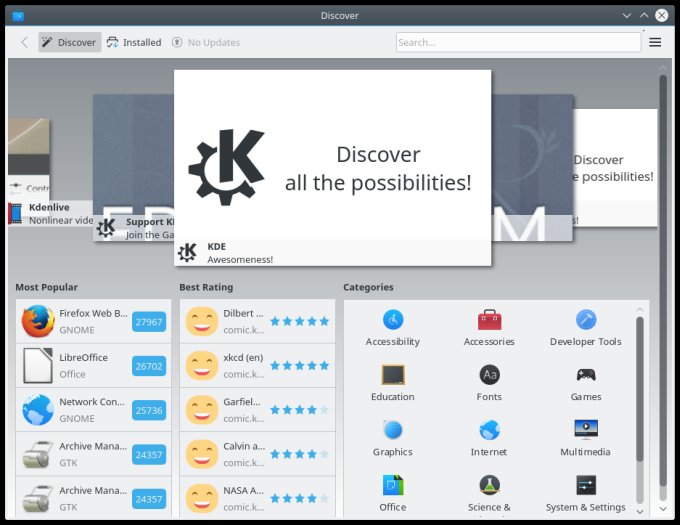Click the Best Rating heading
680x525 pixels.
coord(206,287)
